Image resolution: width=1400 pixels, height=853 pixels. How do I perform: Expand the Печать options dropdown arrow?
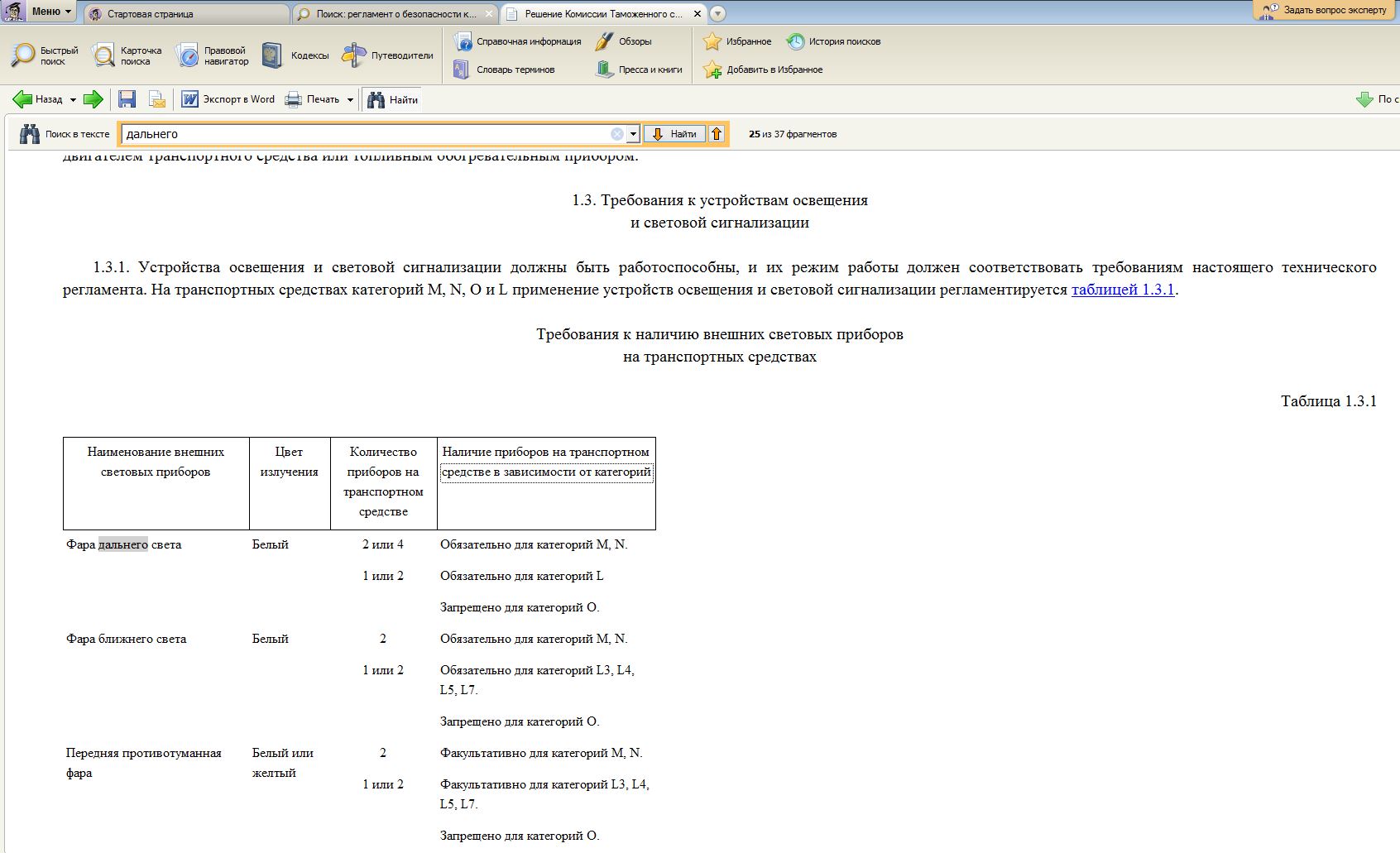click(x=350, y=100)
